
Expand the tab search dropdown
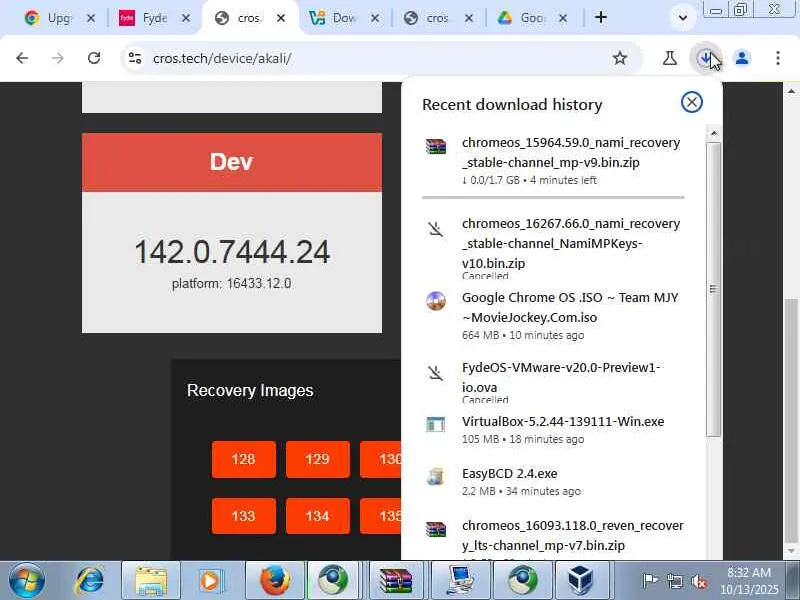tap(683, 18)
